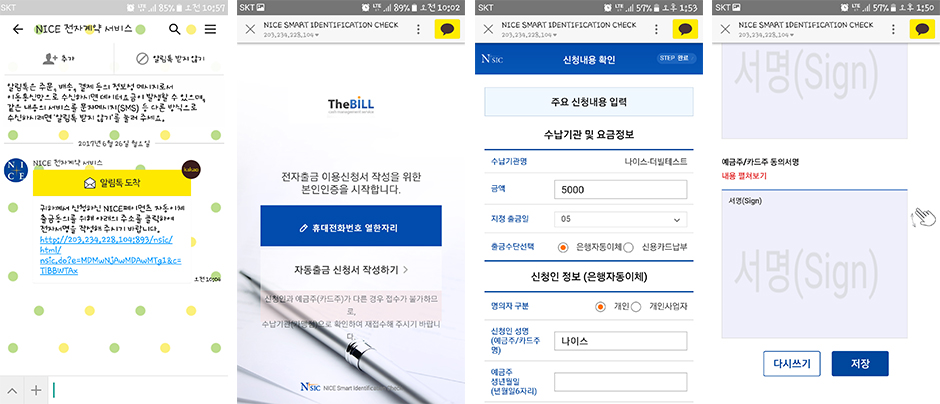Open three-dot menu on 신청내용 확인 page

tap(656, 29)
